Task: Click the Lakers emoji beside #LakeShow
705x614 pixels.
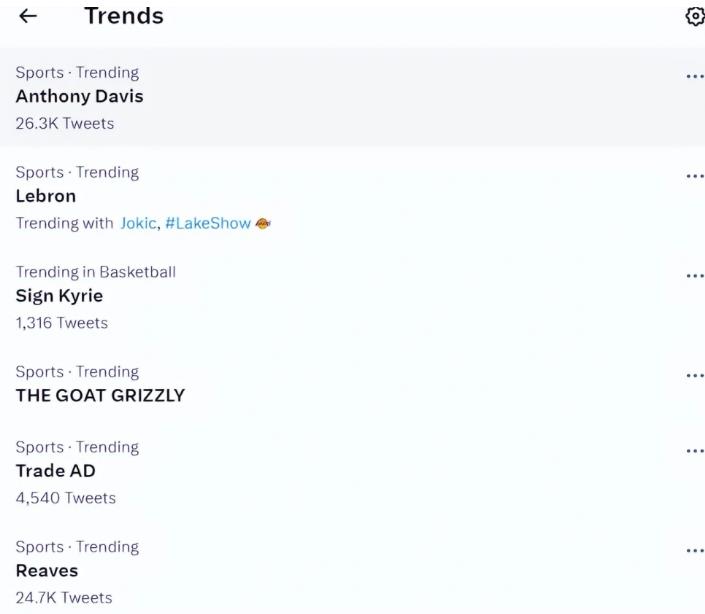Action: pyautogui.click(x=263, y=223)
